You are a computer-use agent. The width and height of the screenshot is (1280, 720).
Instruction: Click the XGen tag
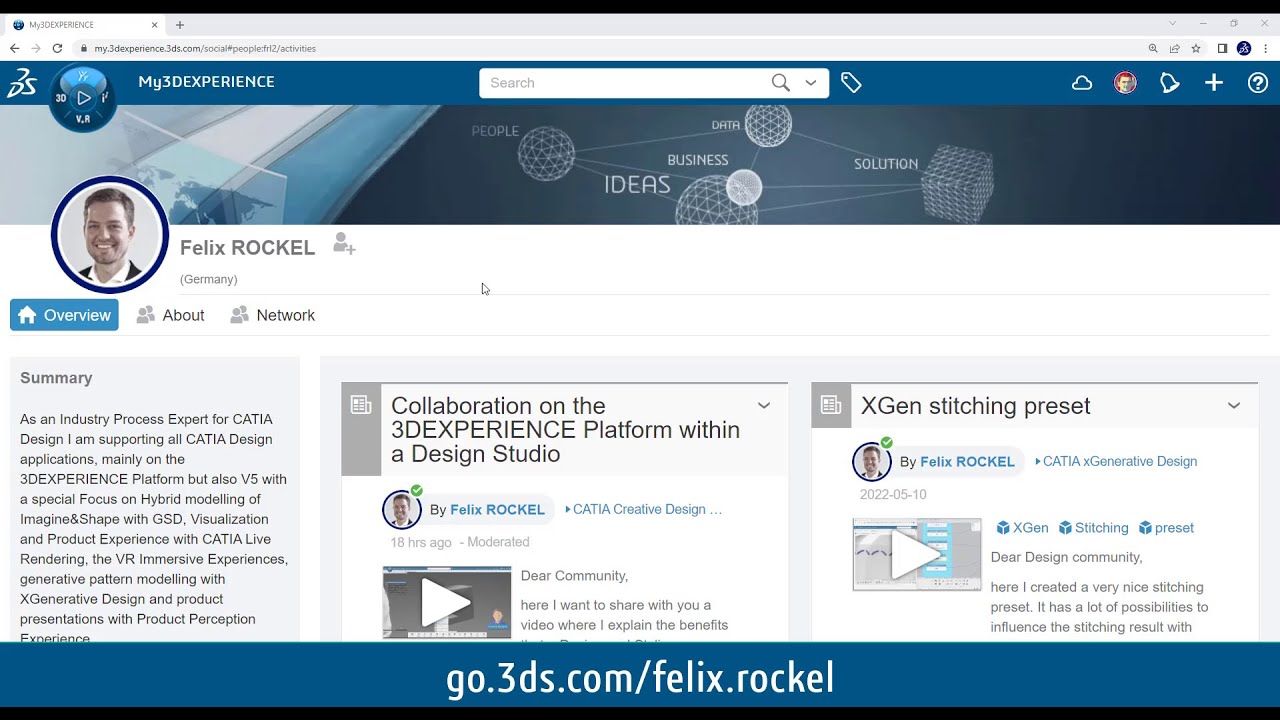[1023, 528]
